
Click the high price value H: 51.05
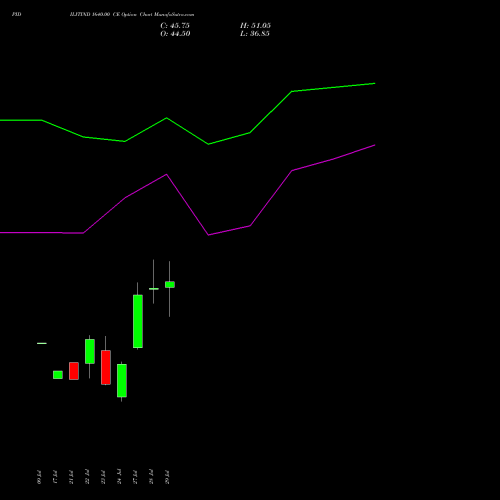pos(255,26)
